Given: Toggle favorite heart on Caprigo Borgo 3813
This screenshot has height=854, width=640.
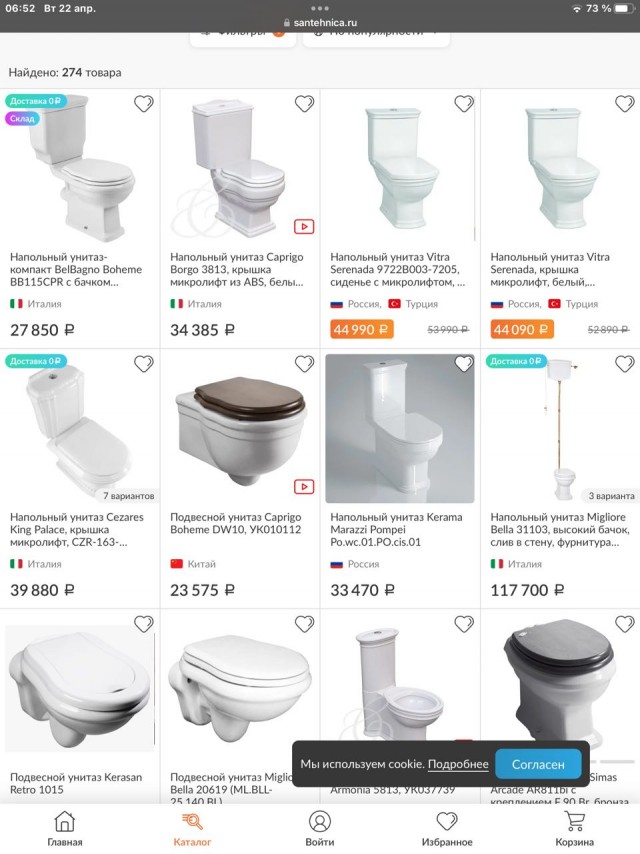Looking at the screenshot, I should tap(304, 103).
